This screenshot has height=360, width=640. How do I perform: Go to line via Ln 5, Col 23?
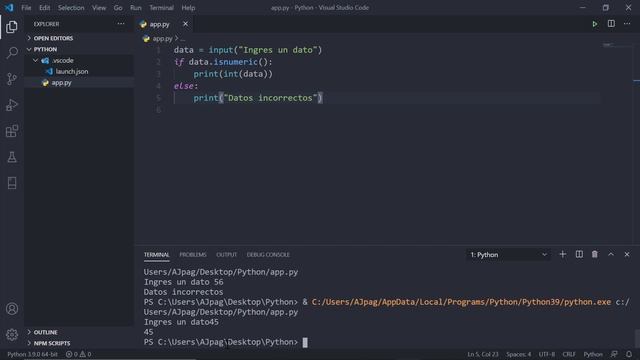pos(483,354)
